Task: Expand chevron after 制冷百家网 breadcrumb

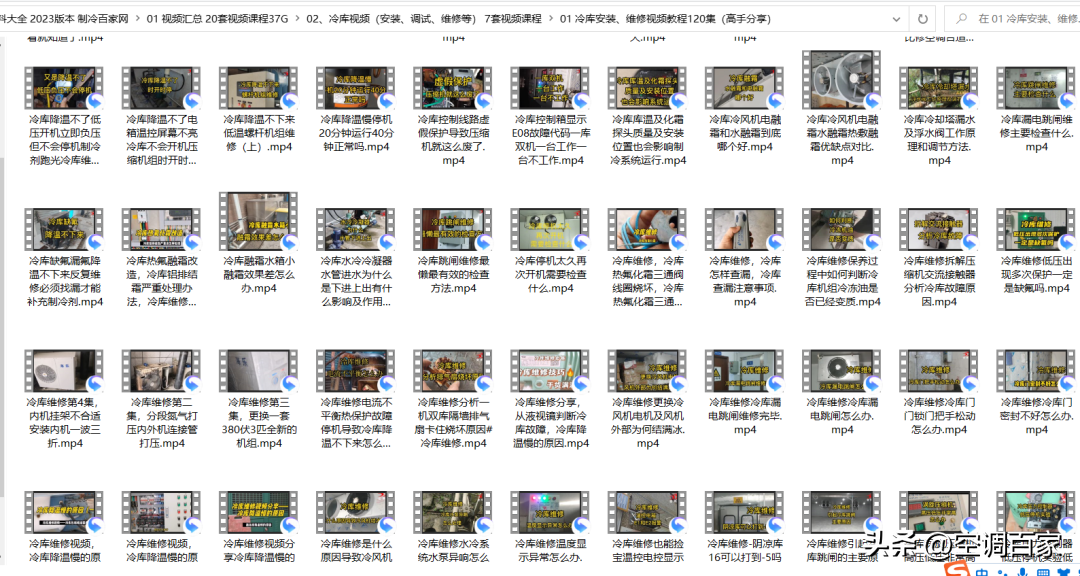Action: (137, 19)
